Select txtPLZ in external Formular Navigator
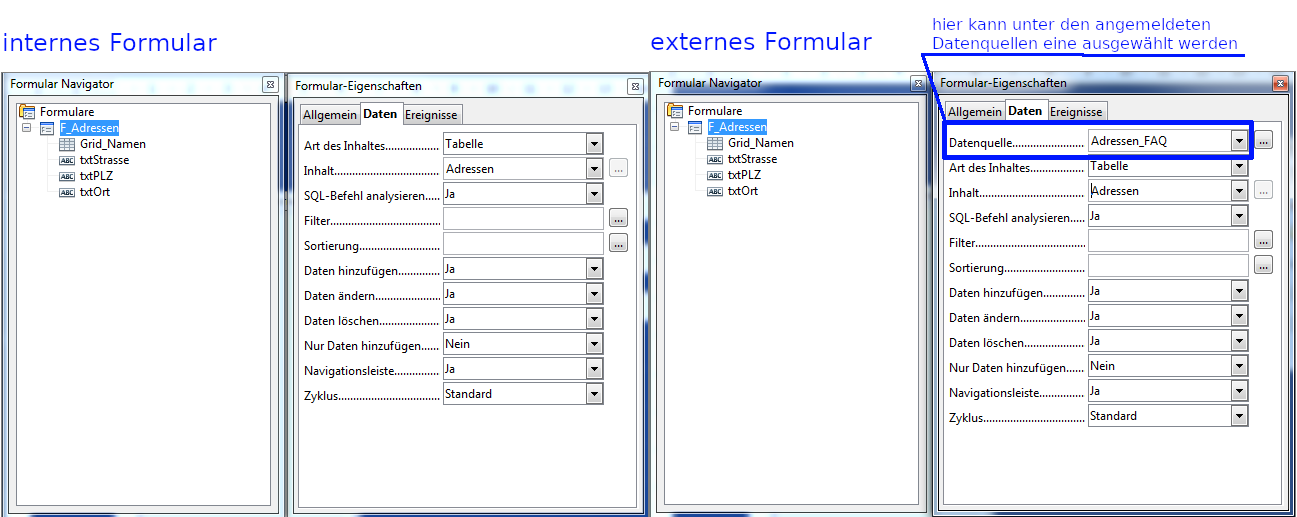 point(744,175)
